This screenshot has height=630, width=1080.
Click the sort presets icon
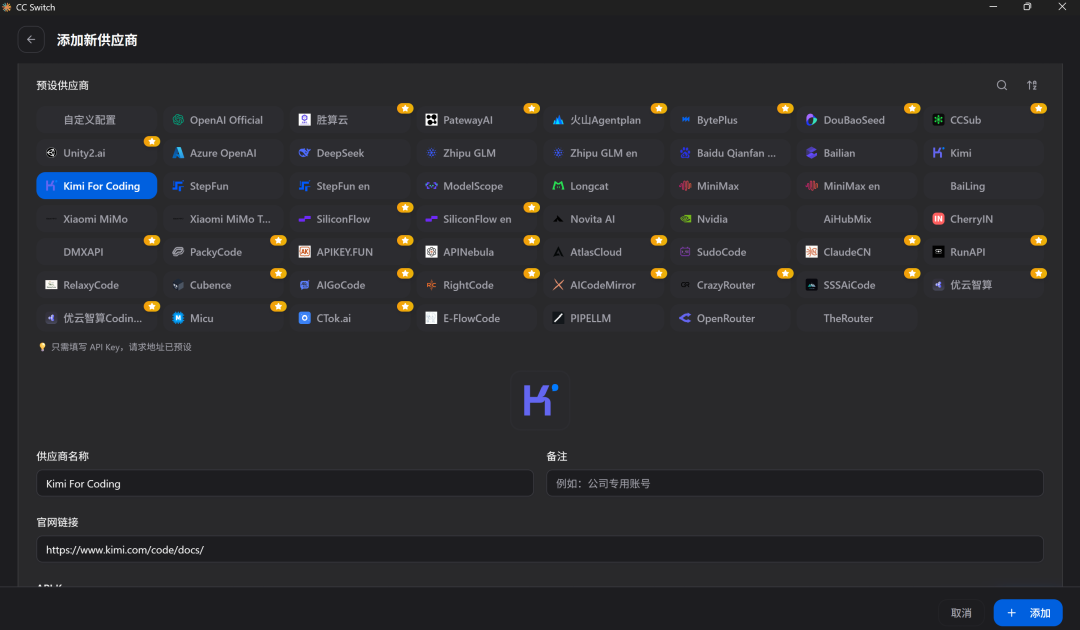[1032, 85]
